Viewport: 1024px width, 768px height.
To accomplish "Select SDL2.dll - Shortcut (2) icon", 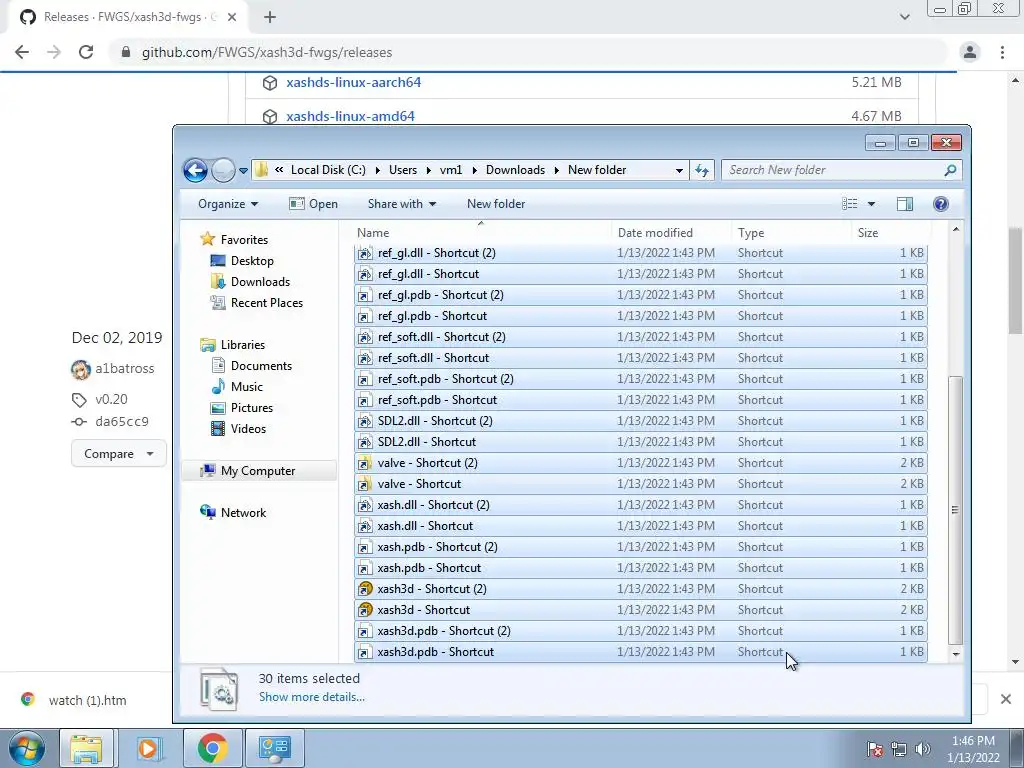I will (365, 421).
